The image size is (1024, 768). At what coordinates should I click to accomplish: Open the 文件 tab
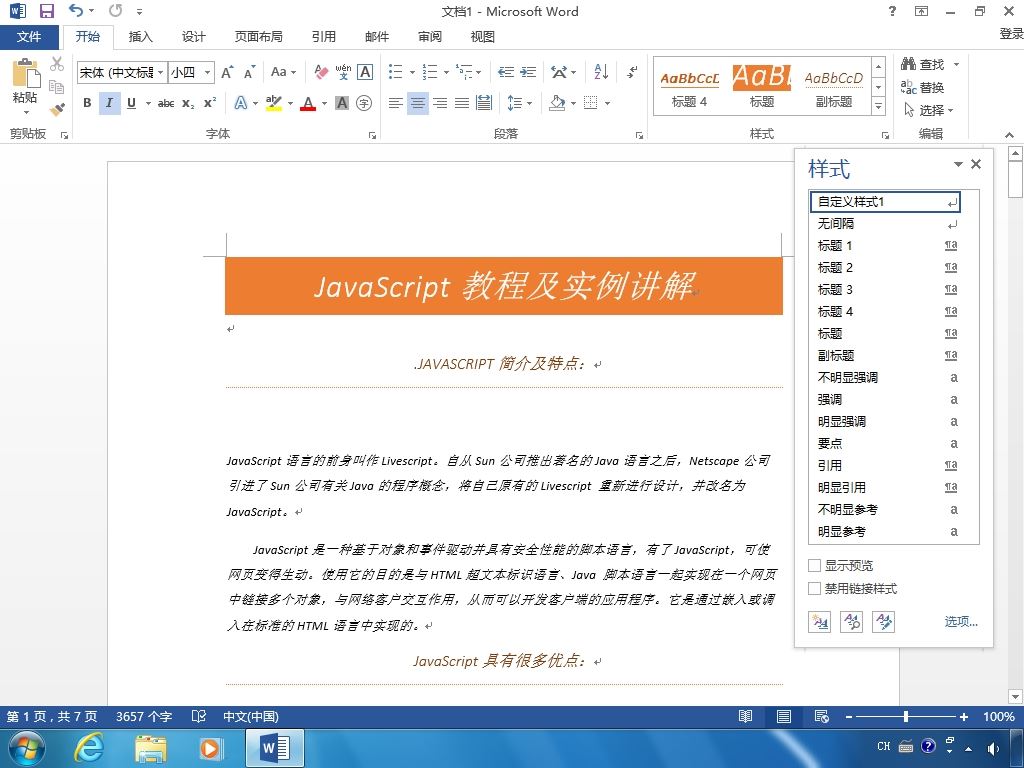coord(29,37)
